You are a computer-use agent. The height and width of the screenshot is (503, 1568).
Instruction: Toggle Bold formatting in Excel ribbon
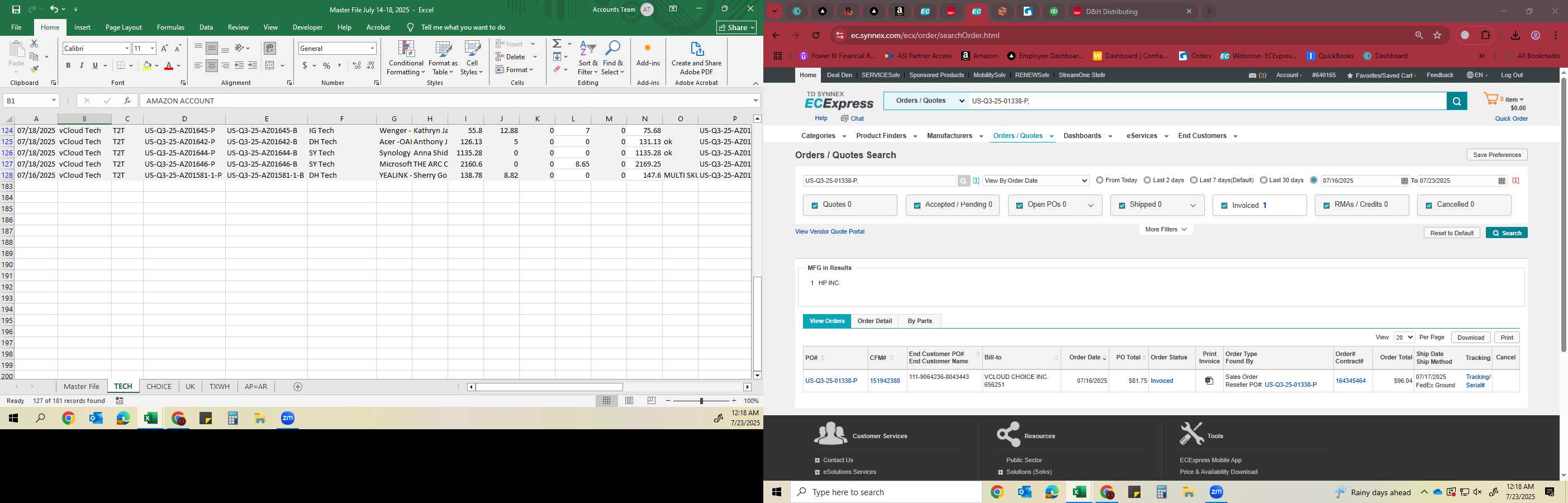pyautogui.click(x=68, y=66)
